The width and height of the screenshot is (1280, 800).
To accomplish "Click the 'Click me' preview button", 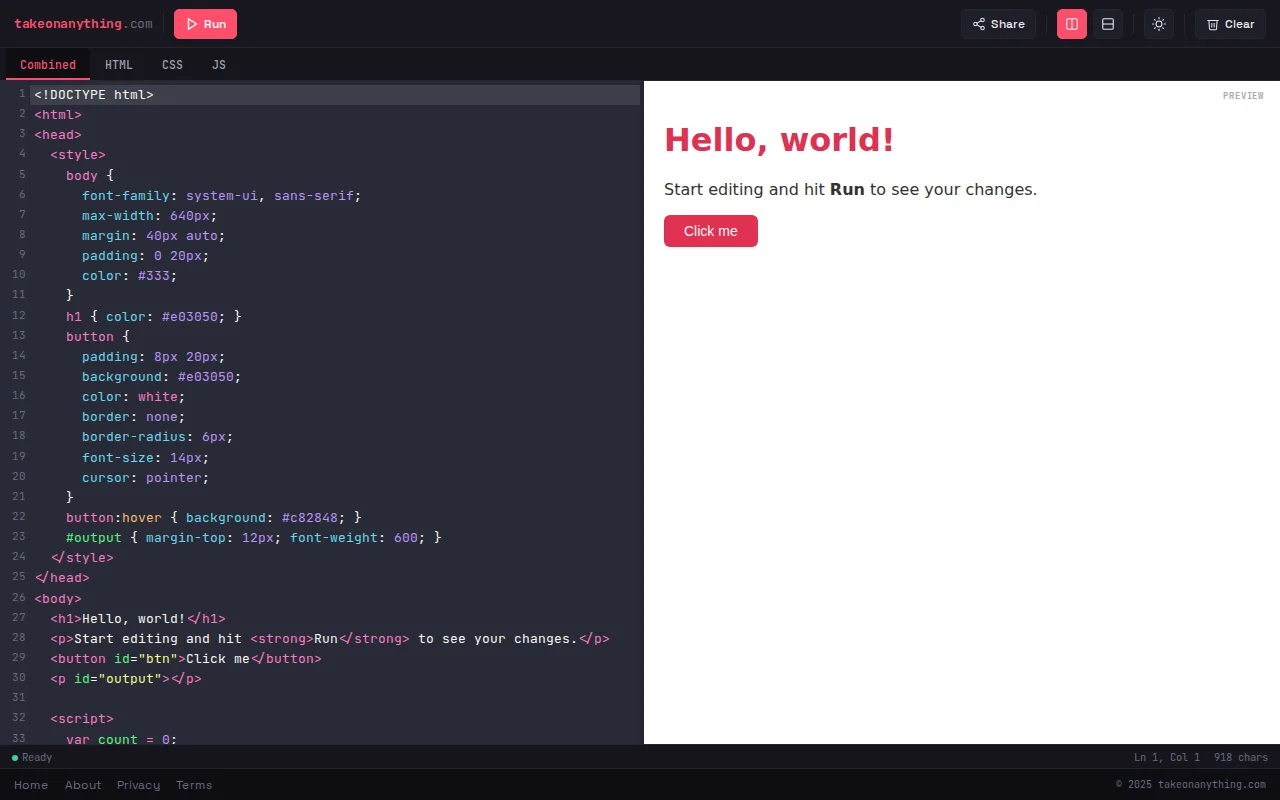I will pos(711,231).
